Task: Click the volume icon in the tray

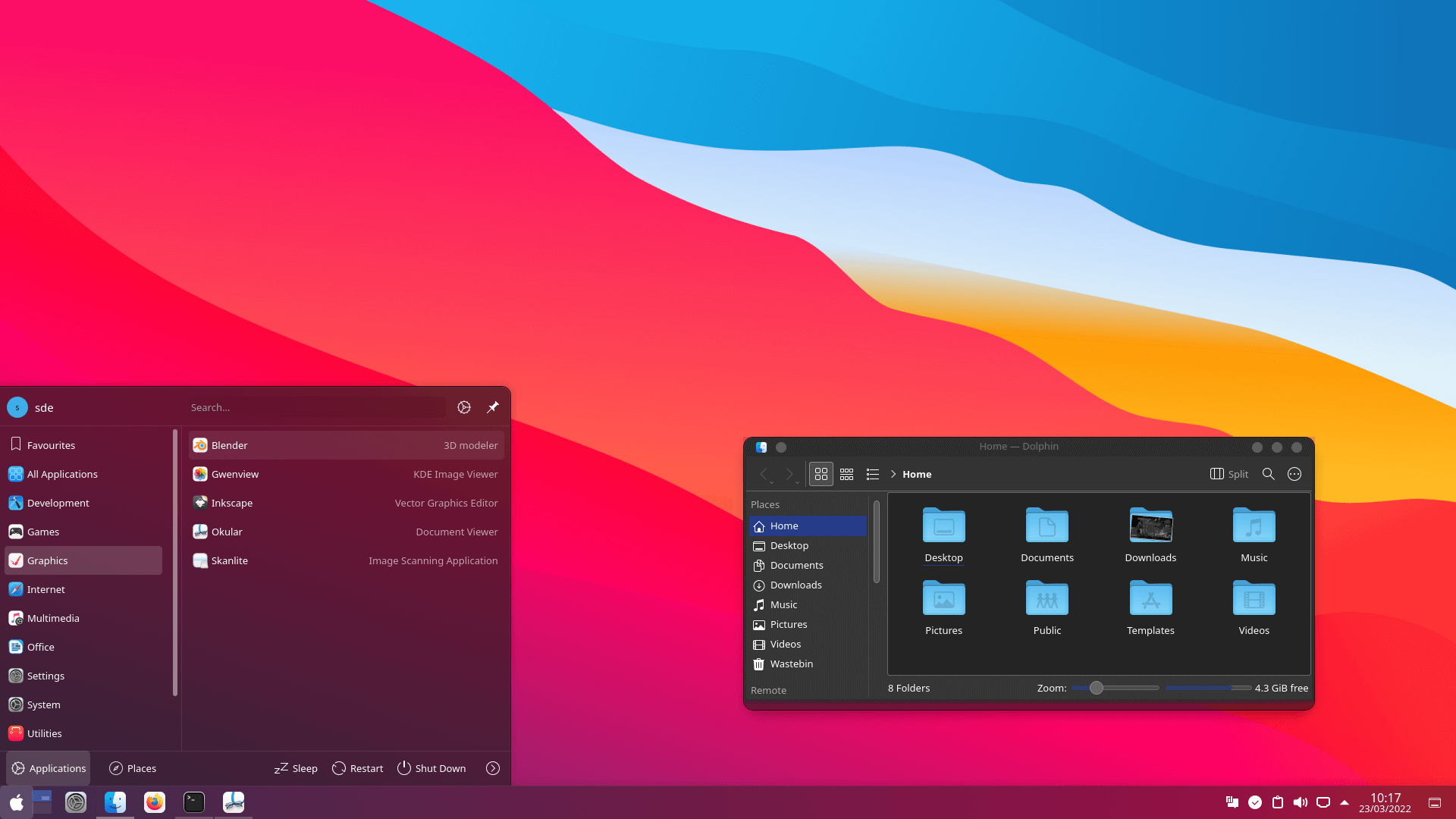Action: click(x=1301, y=802)
